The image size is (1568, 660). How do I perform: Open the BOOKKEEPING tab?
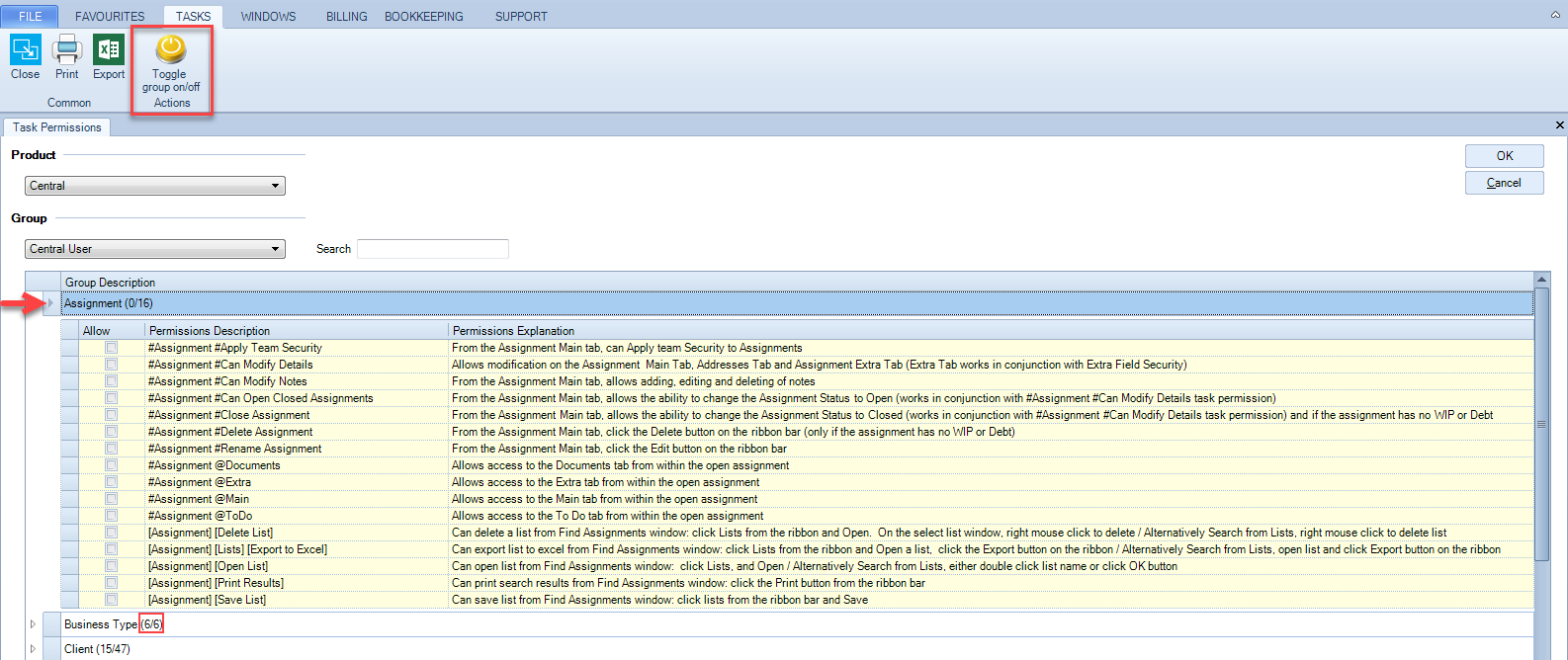point(423,17)
